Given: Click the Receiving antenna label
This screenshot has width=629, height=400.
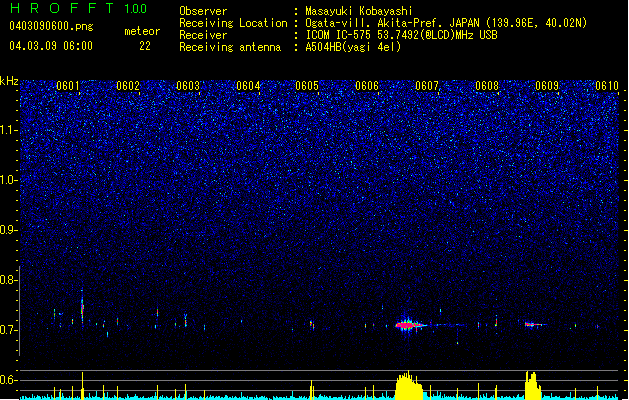Looking at the screenshot, I should click(230, 47).
